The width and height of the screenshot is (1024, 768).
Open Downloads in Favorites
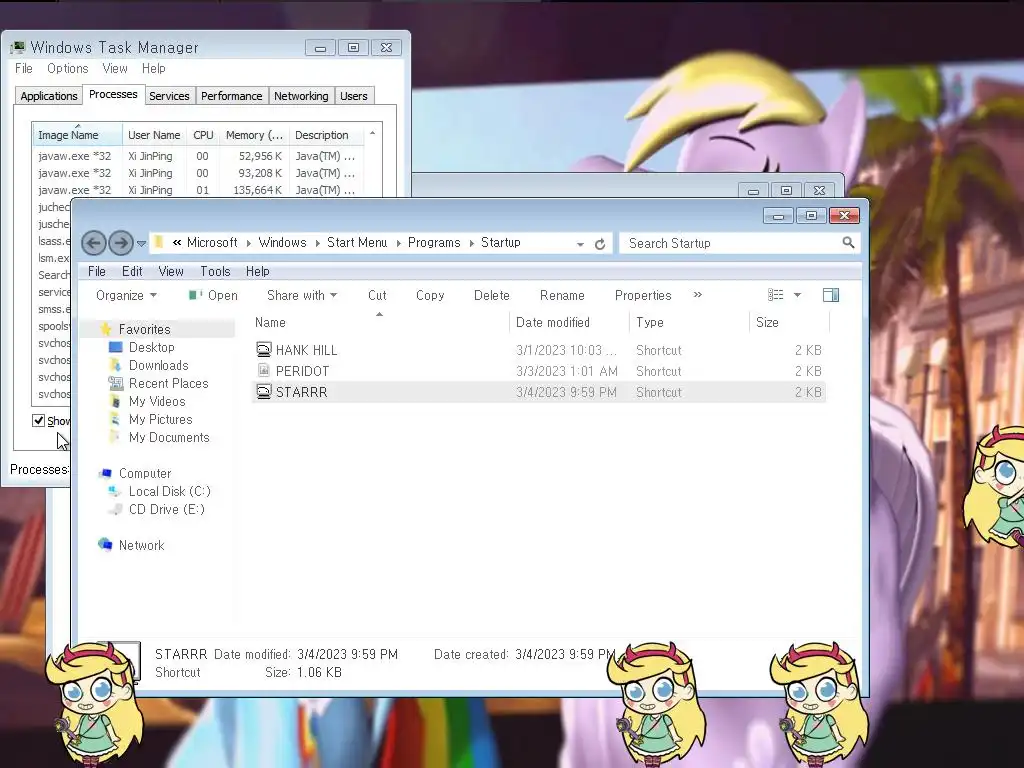click(x=158, y=365)
